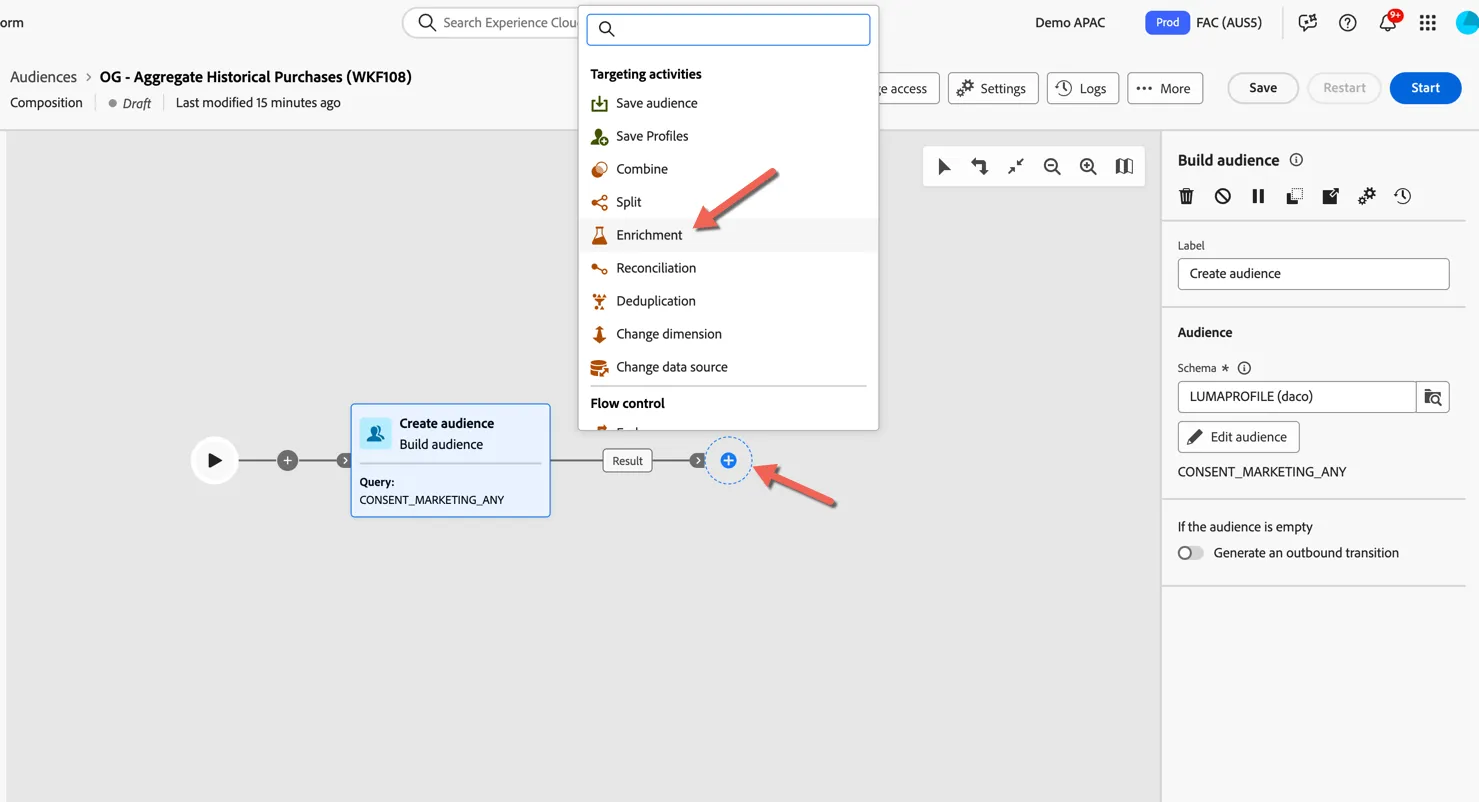Zoom in on the canvas

(1088, 167)
